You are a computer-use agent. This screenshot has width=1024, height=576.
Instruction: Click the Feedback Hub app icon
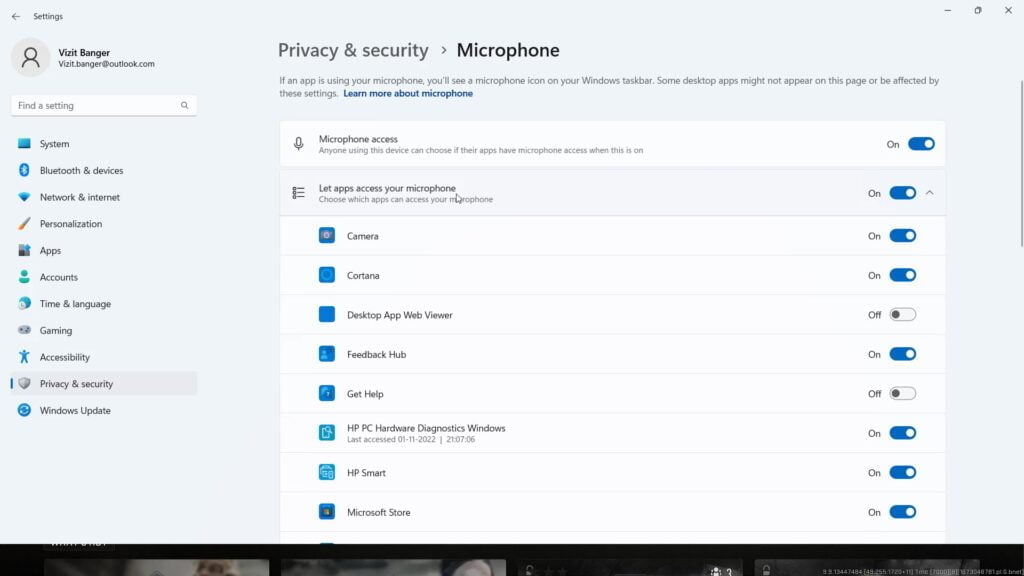(x=327, y=354)
